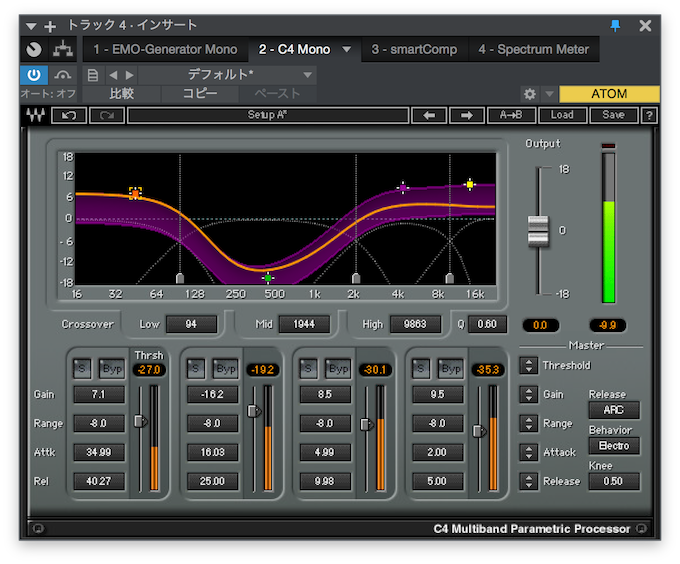680x564 pixels.
Task: Switch to 3 - smartComp tab
Action: [414, 49]
